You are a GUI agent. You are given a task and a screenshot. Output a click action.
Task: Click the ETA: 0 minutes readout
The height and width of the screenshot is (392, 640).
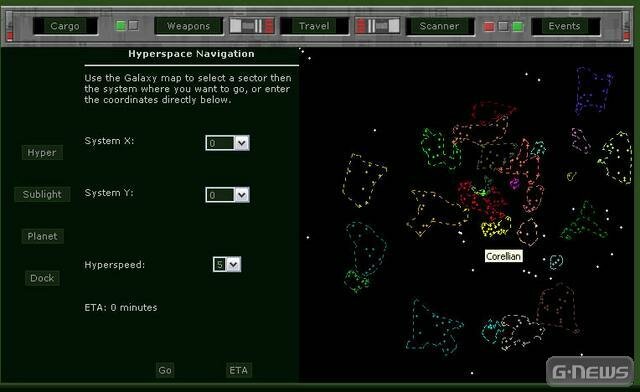(x=121, y=307)
